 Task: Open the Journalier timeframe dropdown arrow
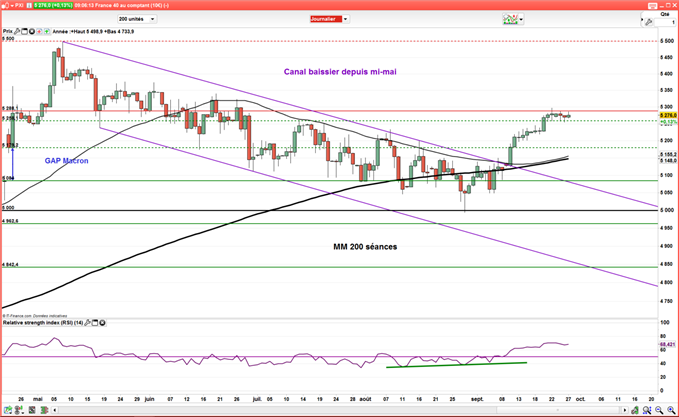tap(346, 19)
